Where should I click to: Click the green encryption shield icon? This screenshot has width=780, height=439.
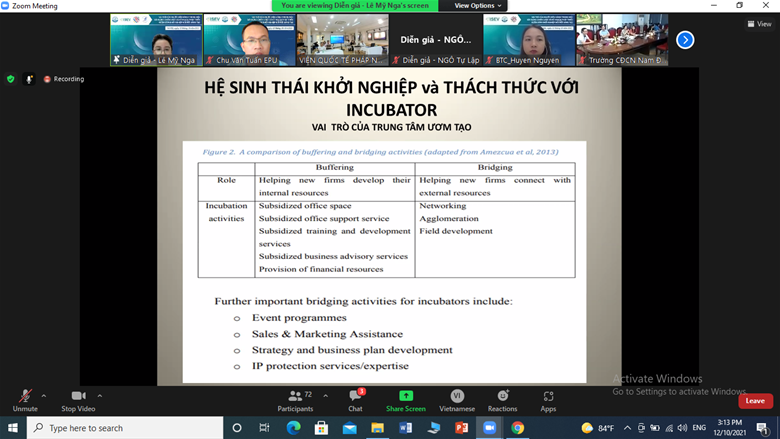11,79
